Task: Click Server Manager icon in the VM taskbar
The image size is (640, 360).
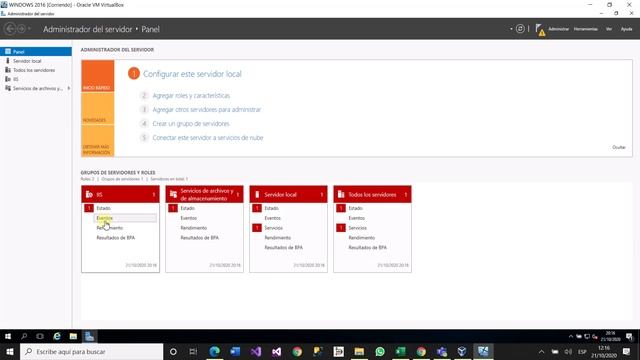Action: pyautogui.click(x=89, y=336)
